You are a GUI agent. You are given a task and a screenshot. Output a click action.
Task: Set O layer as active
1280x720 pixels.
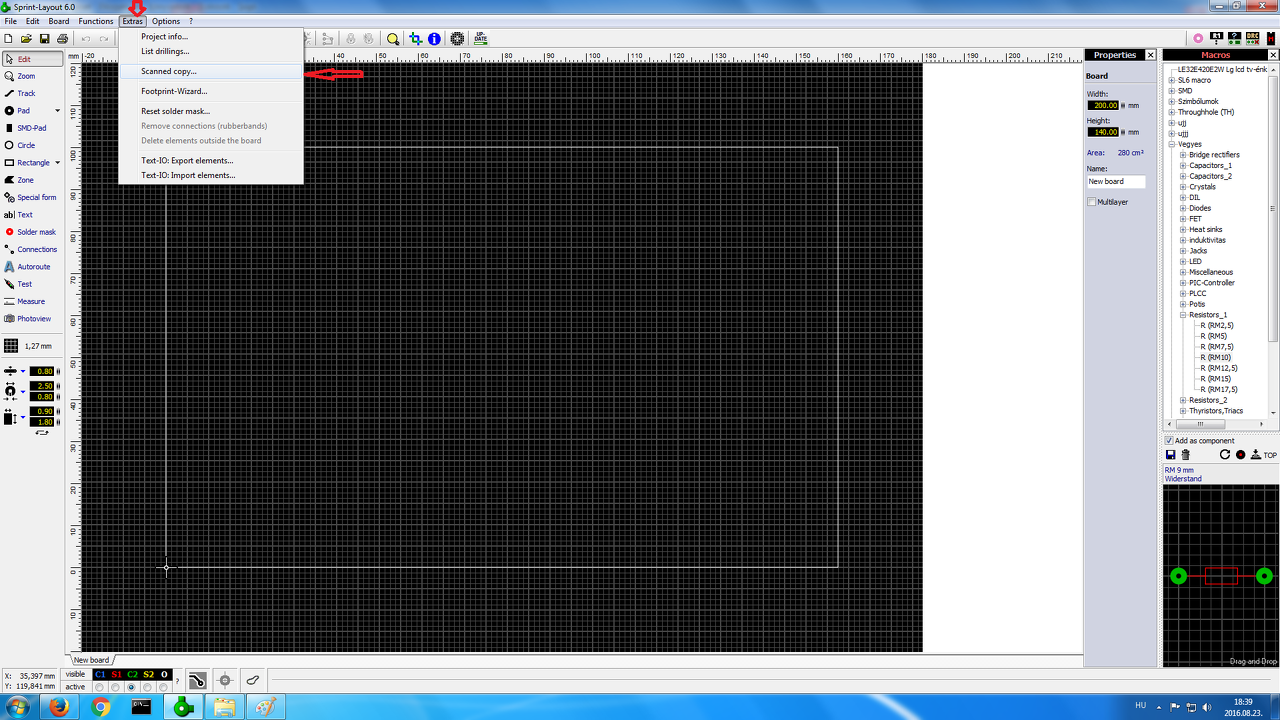(164, 687)
